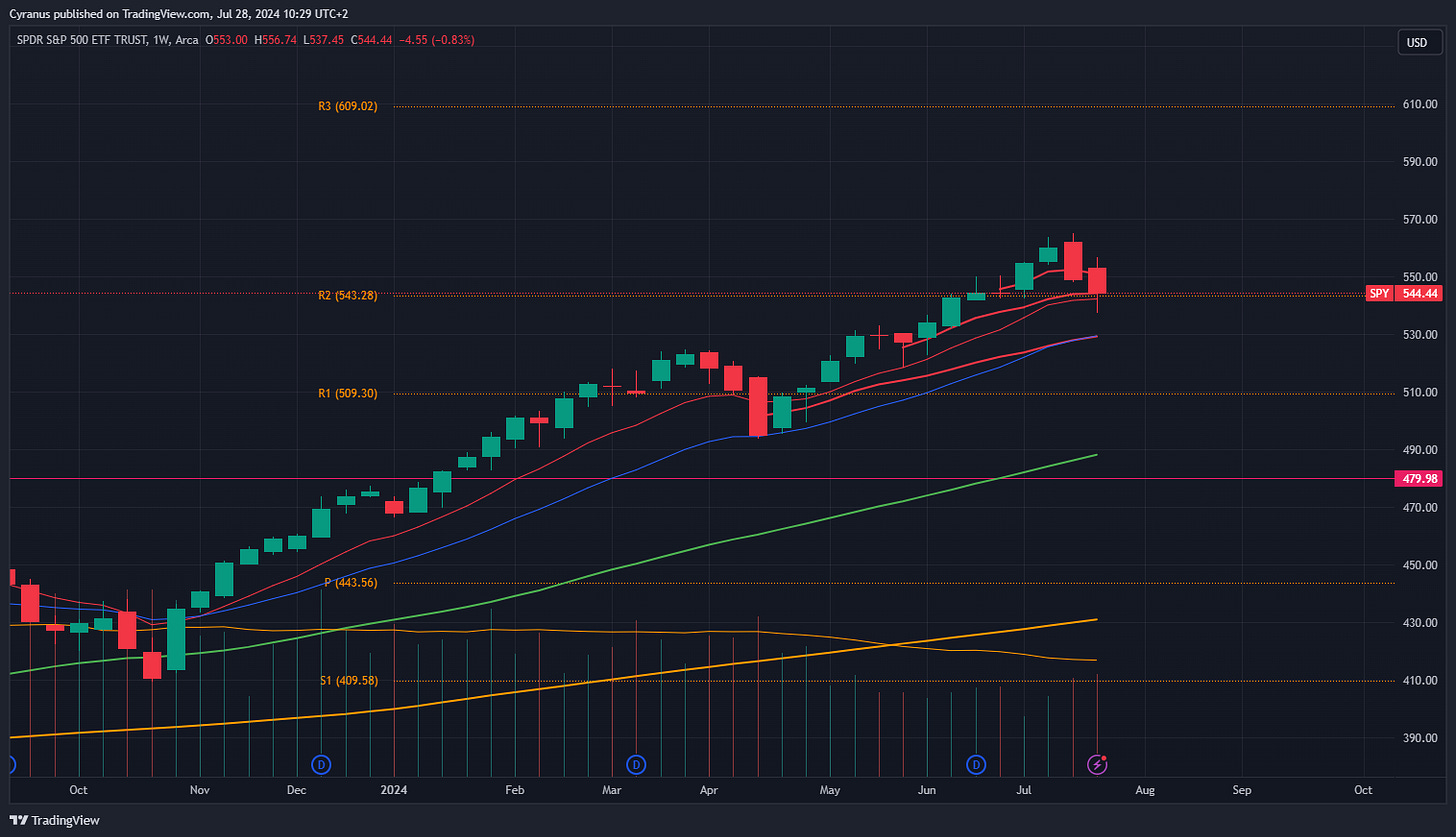
Task: Click the 570.00 price axis label
Action: pos(1421,219)
